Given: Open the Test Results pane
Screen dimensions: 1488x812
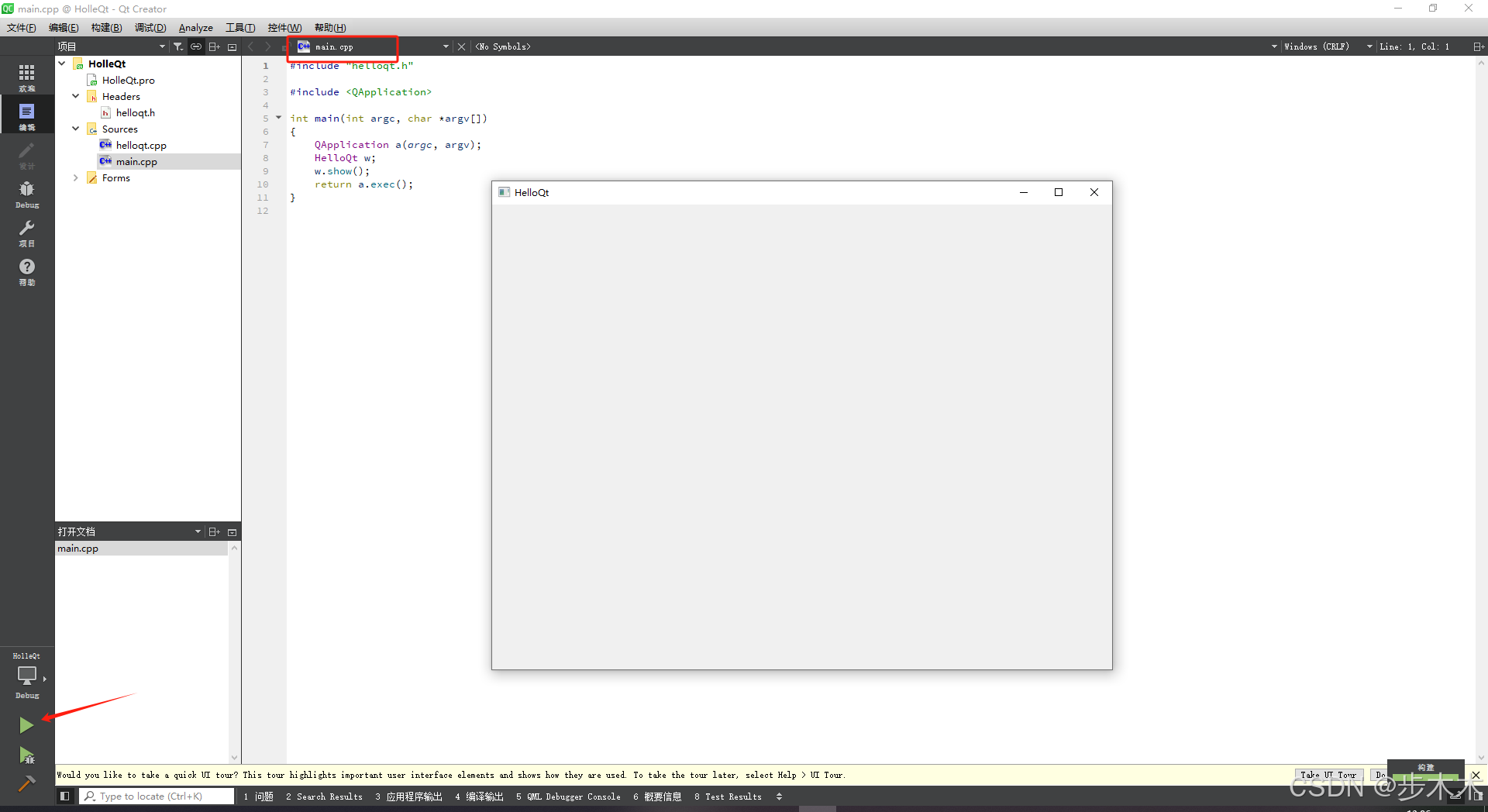Looking at the screenshot, I should click(x=728, y=797).
